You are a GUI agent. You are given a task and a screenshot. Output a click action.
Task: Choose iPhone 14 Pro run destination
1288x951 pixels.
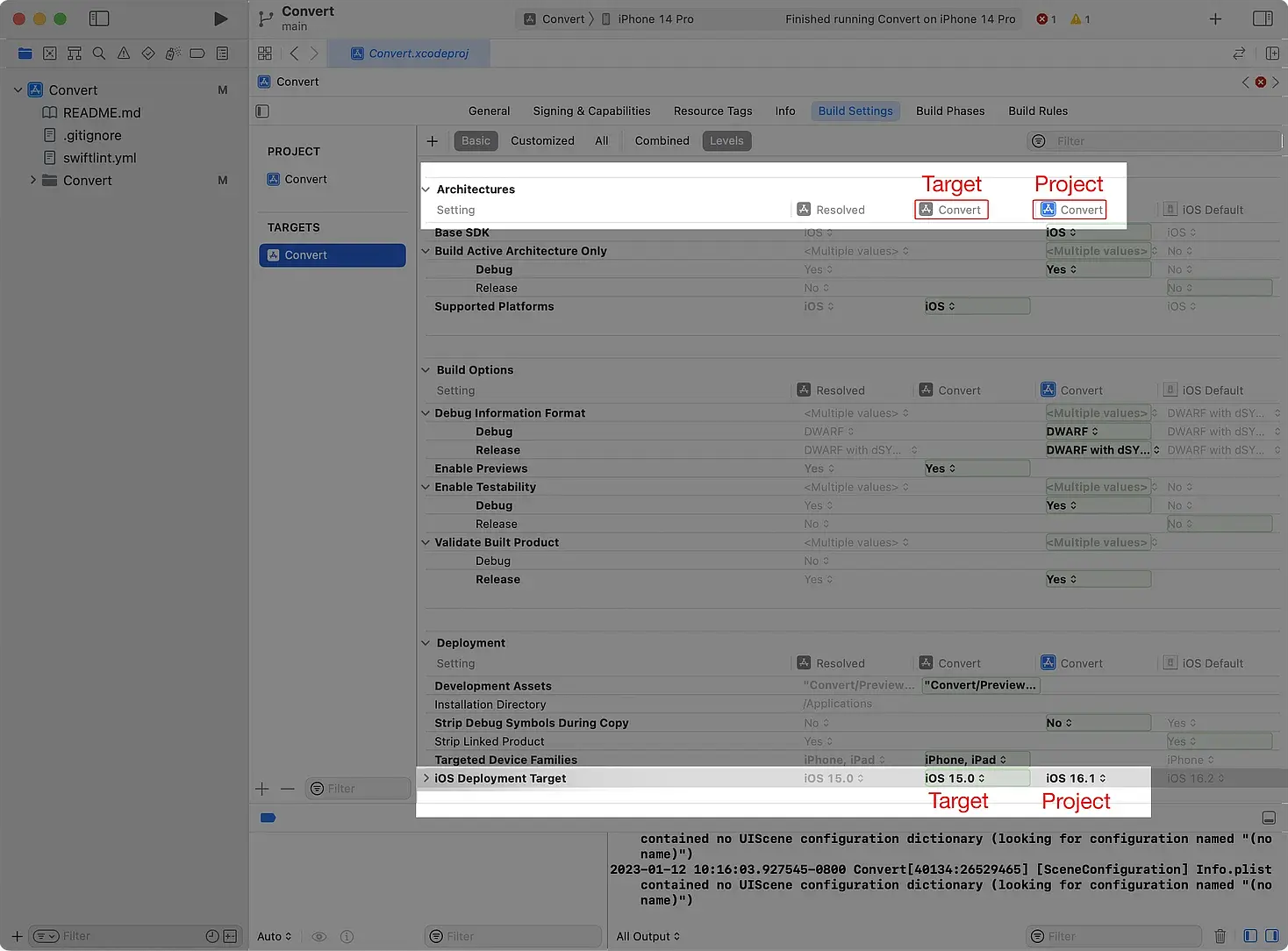pos(648,19)
